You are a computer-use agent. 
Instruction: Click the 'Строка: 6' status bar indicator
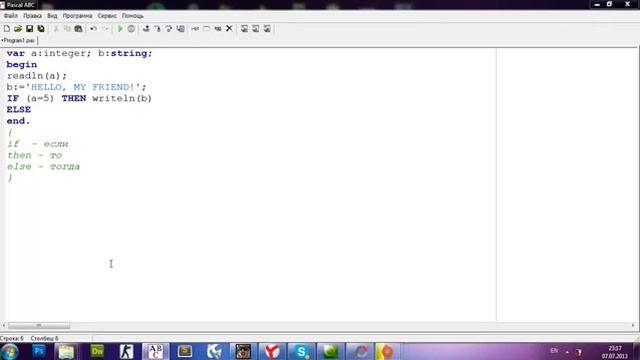pos(12,338)
